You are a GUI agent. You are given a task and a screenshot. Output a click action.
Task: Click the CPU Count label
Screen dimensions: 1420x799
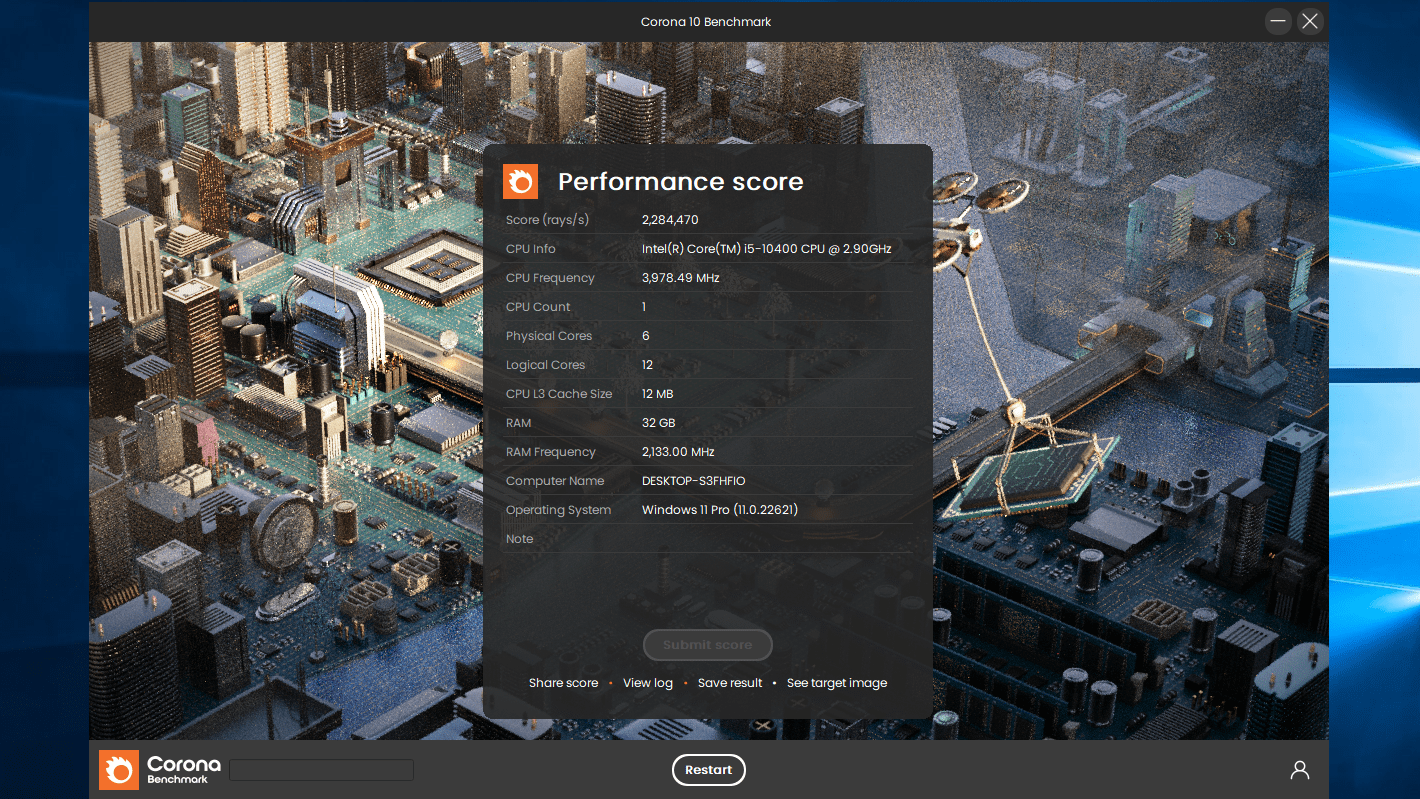click(x=538, y=307)
